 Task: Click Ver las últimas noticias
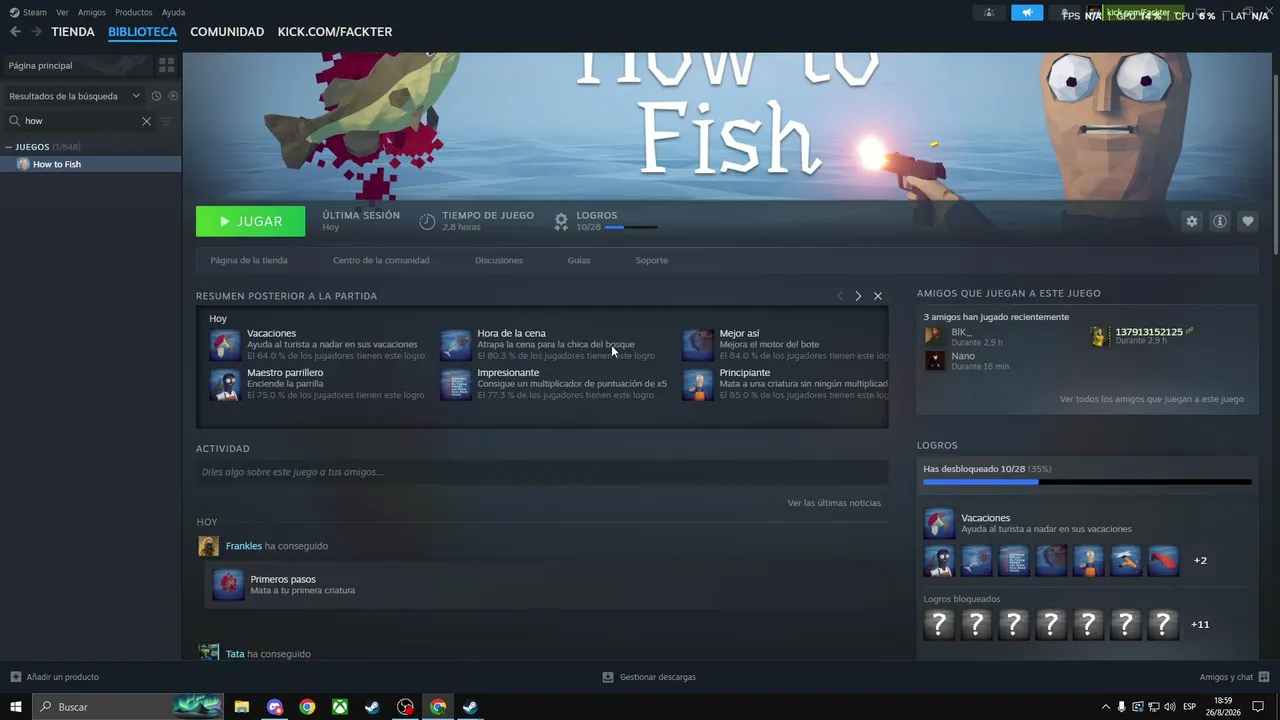pyautogui.click(x=834, y=503)
